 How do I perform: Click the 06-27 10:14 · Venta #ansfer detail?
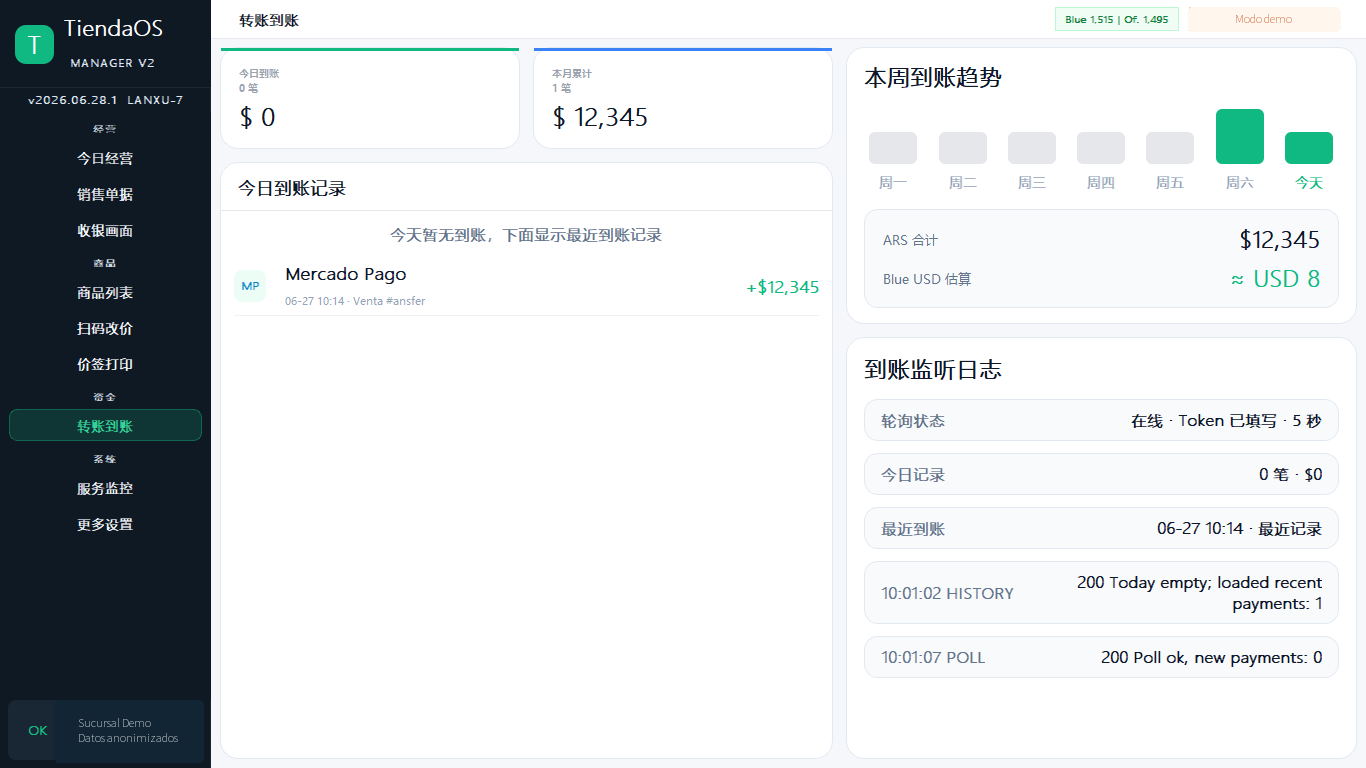(355, 301)
